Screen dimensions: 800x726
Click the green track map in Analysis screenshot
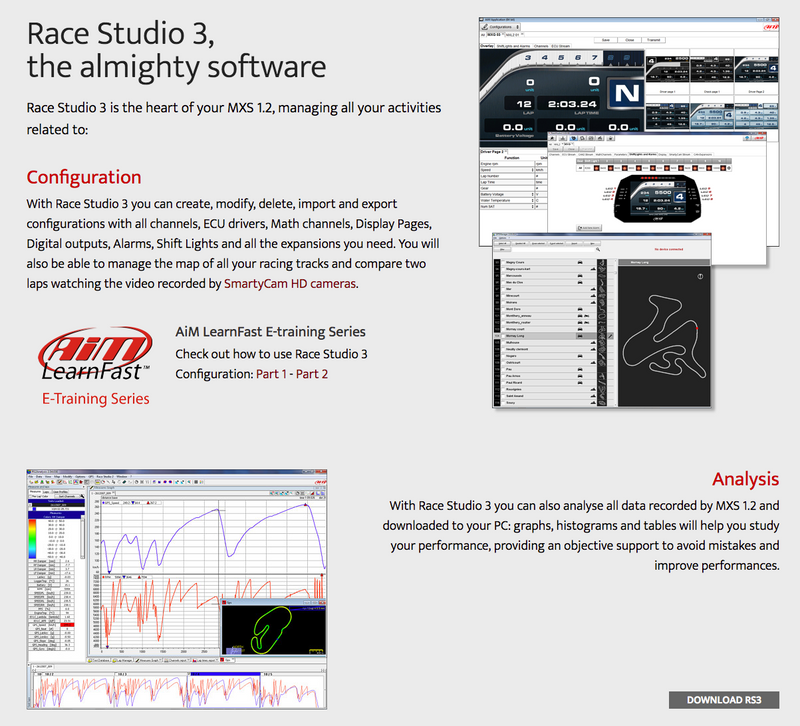pos(273,630)
